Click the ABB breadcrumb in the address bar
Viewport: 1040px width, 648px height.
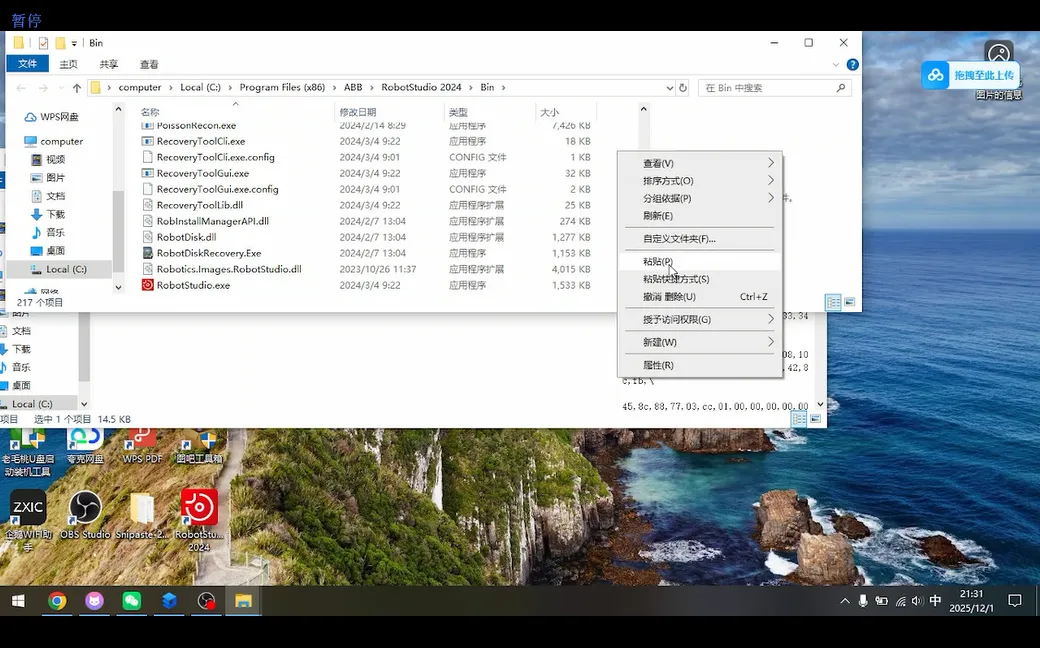point(353,88)
